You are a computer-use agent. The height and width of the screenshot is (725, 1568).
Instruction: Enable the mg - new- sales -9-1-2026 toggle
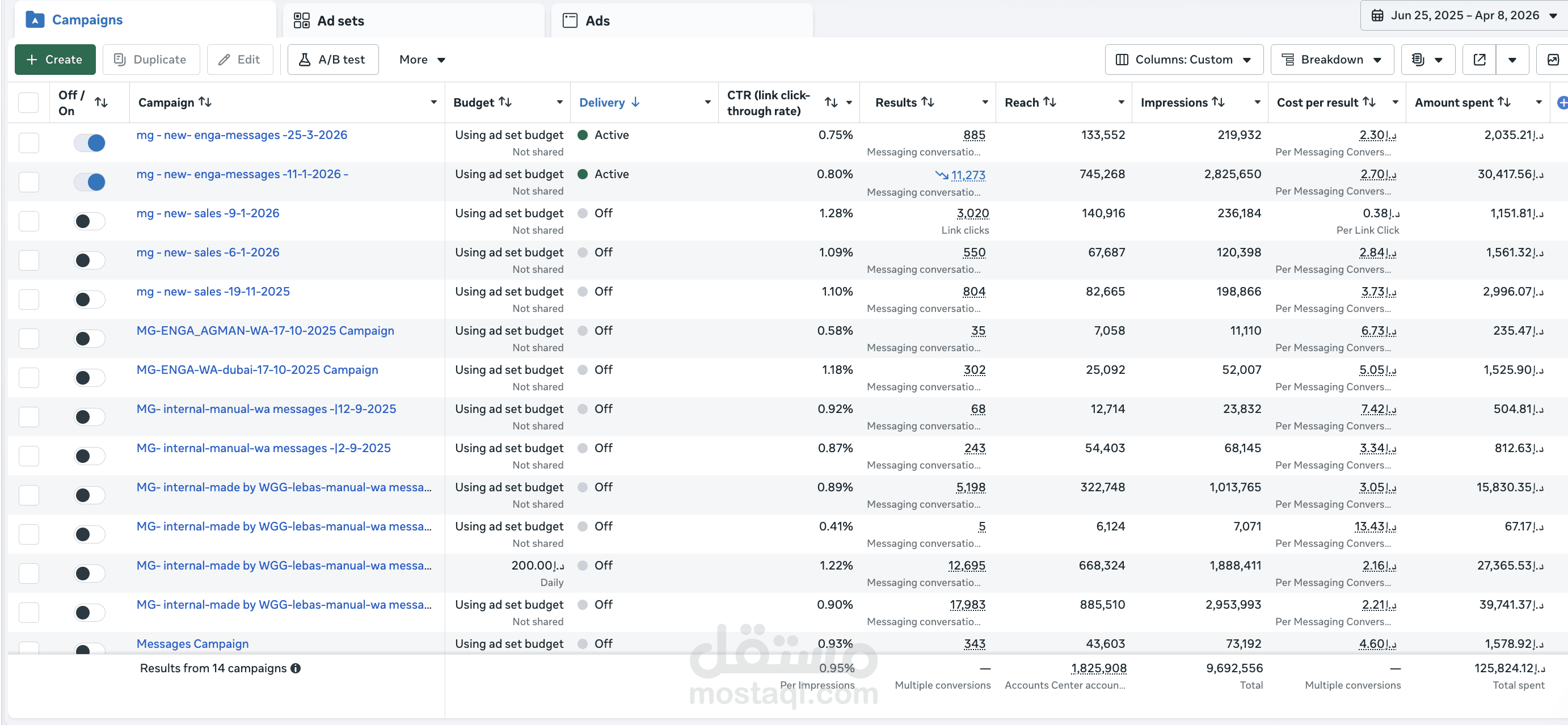coord(90,221)
